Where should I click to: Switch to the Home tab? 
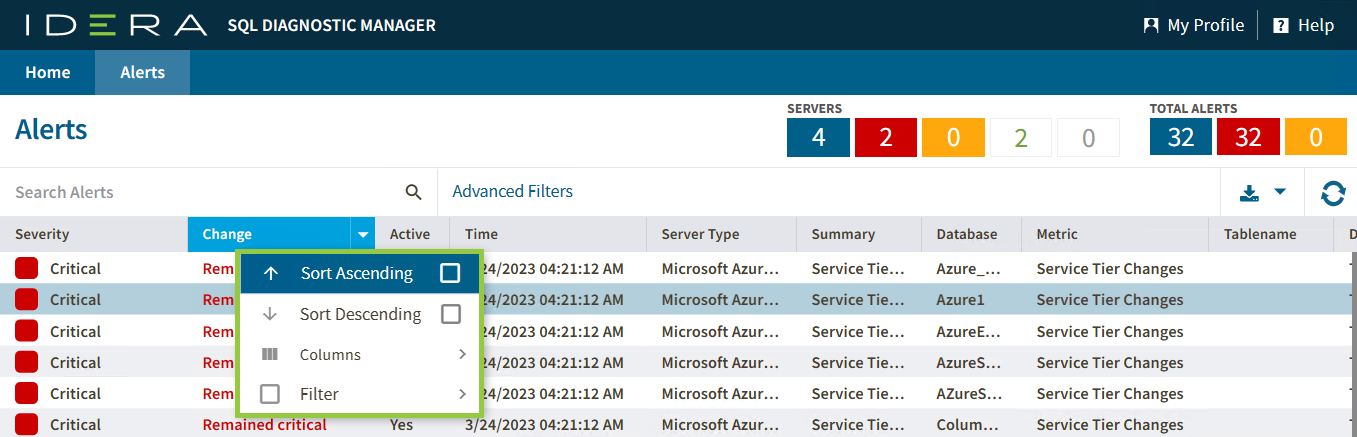47,72
